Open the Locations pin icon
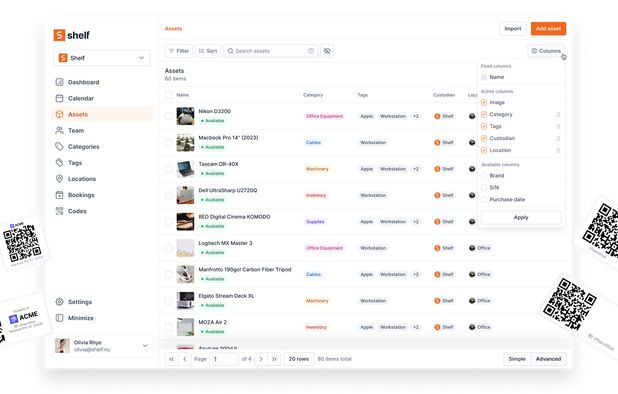The width and height of the screenshot is (618, 394). pyautogui.click(x=60, y=179)
